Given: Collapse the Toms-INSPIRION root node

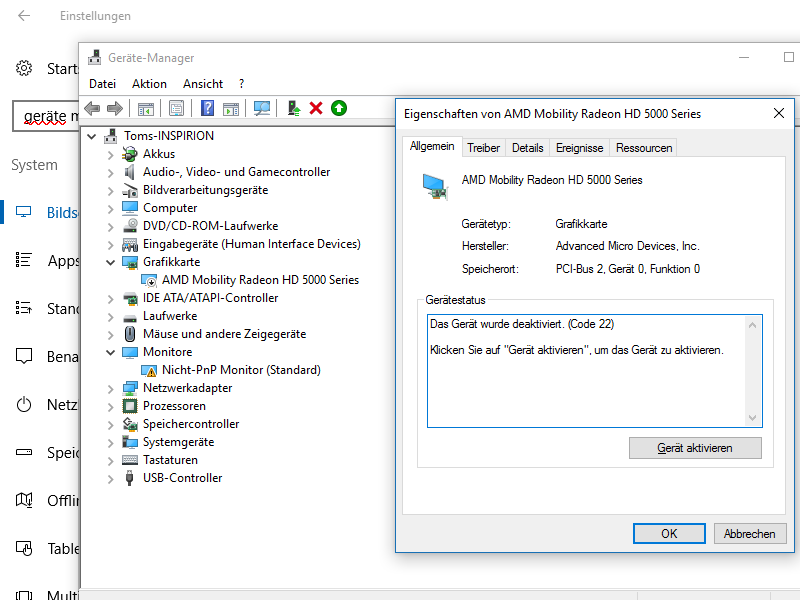Looking at the screenshot, I should (92, 136).
